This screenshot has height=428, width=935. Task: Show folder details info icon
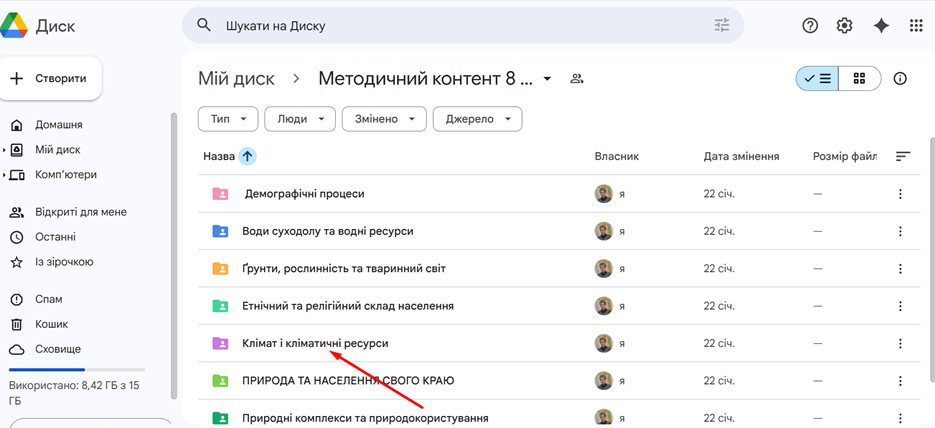(900, 79)
